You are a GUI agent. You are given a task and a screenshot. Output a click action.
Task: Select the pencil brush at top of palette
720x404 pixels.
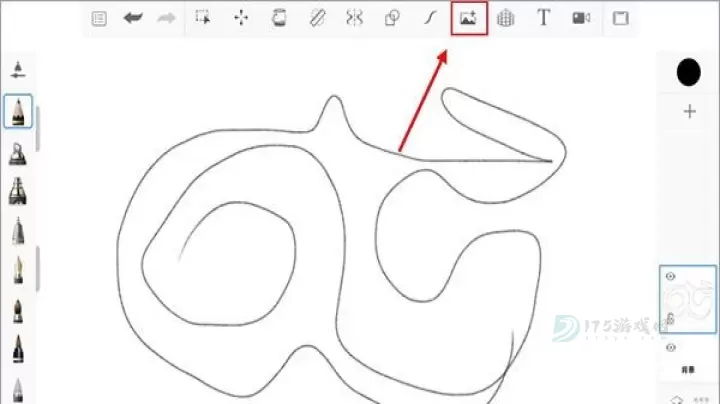(17, 111)
